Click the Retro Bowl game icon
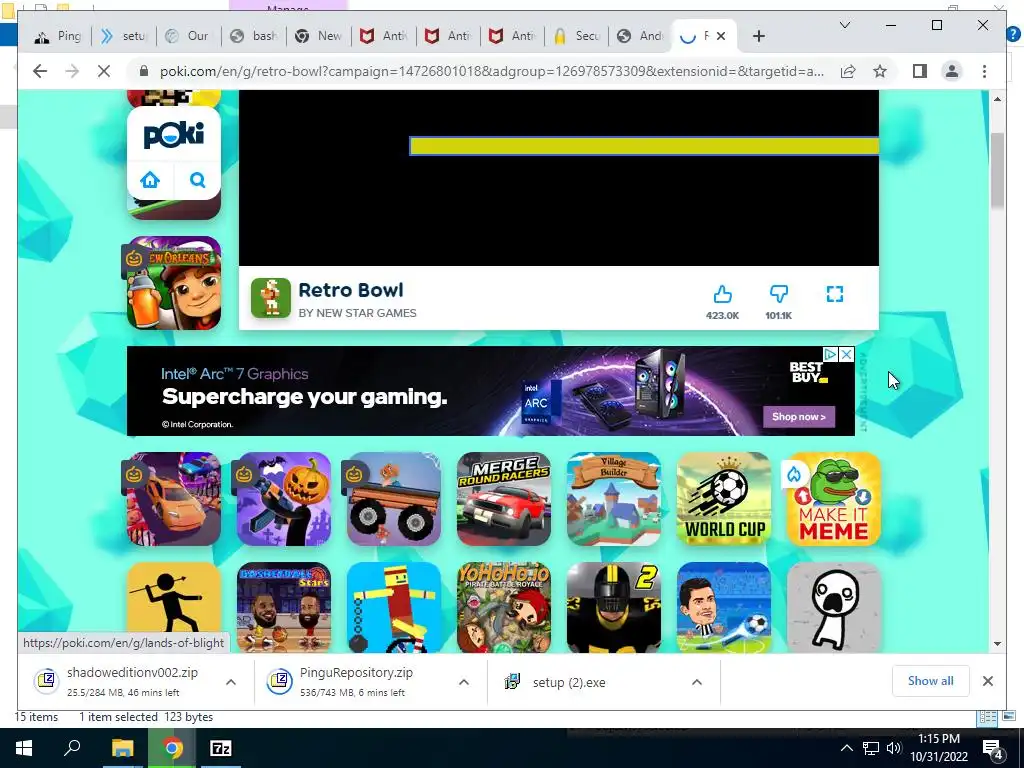The height and width of the screenshot is (768, 1024). click(x=270, y=298)
